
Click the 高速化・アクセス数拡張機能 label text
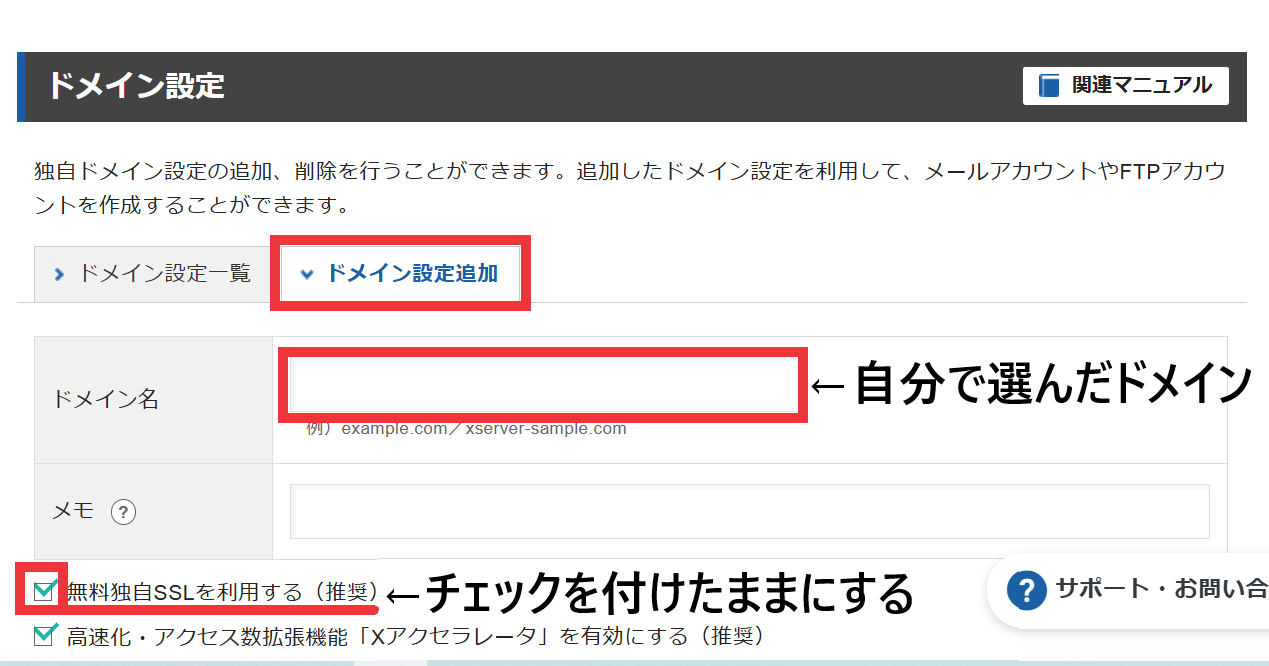[x=416, y=635]
